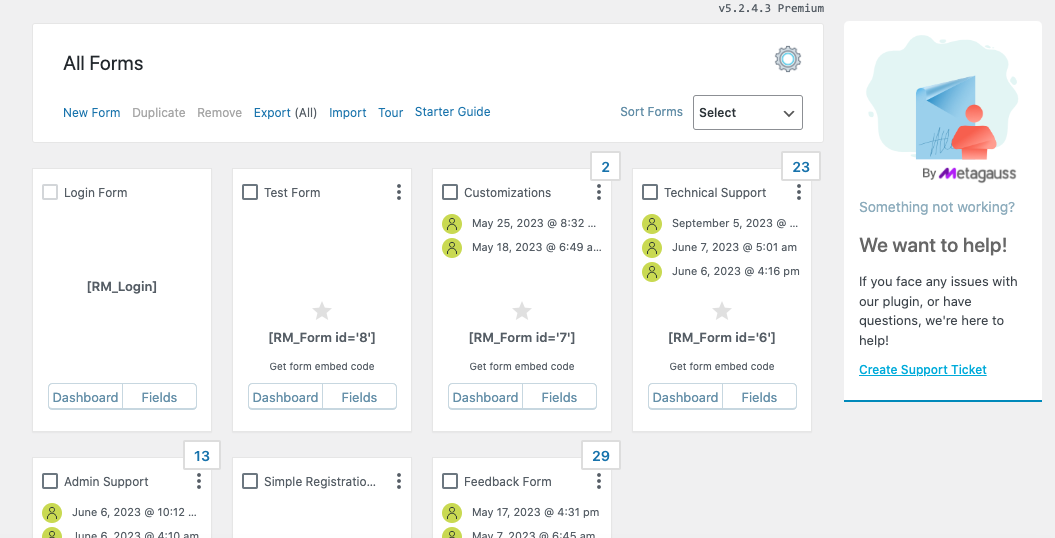Click Create Support Ticket link
The height and width of the screenshot is (538, 1055).
[x=922, y=370]
